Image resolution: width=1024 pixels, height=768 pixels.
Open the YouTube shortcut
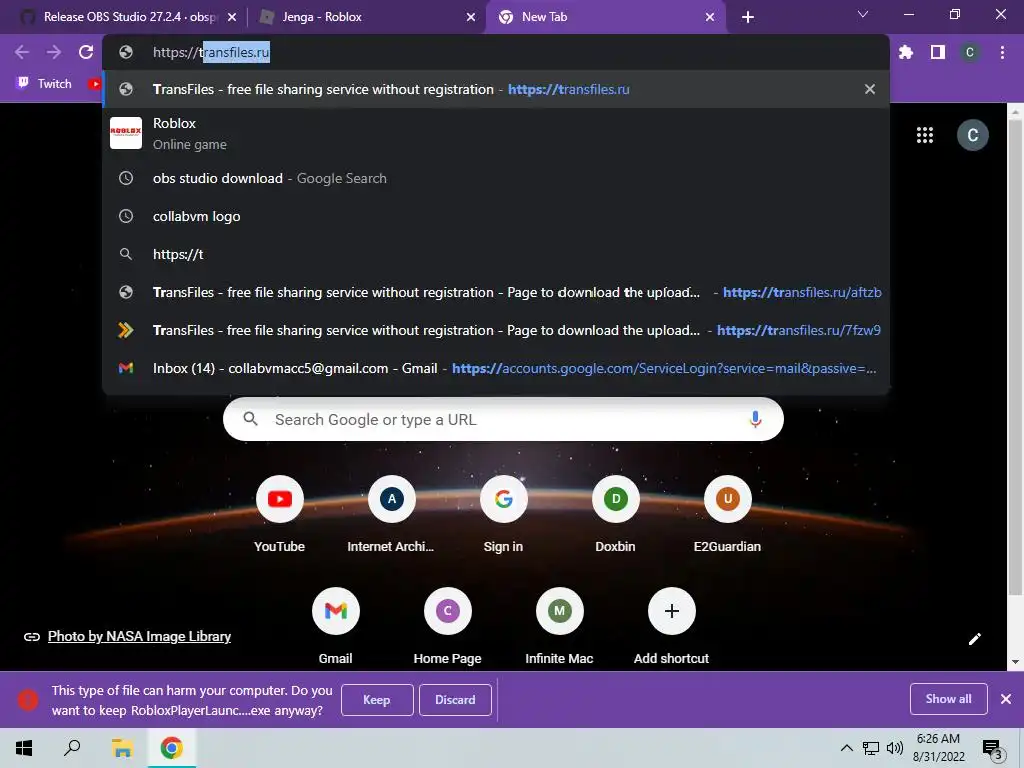[280, 515]
